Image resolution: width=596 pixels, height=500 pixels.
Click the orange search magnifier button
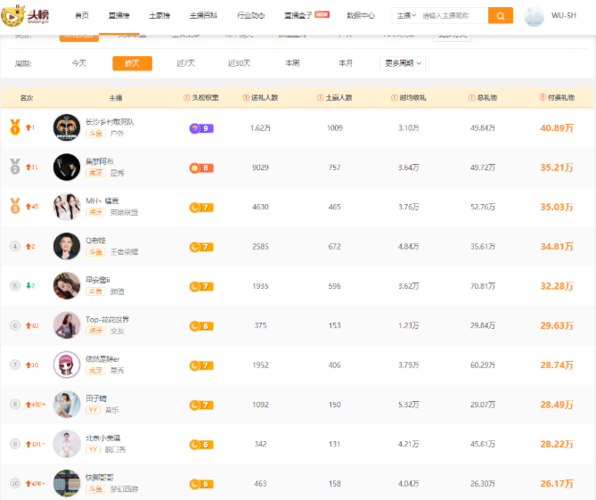pyautogui.click(x=500, y=16)
